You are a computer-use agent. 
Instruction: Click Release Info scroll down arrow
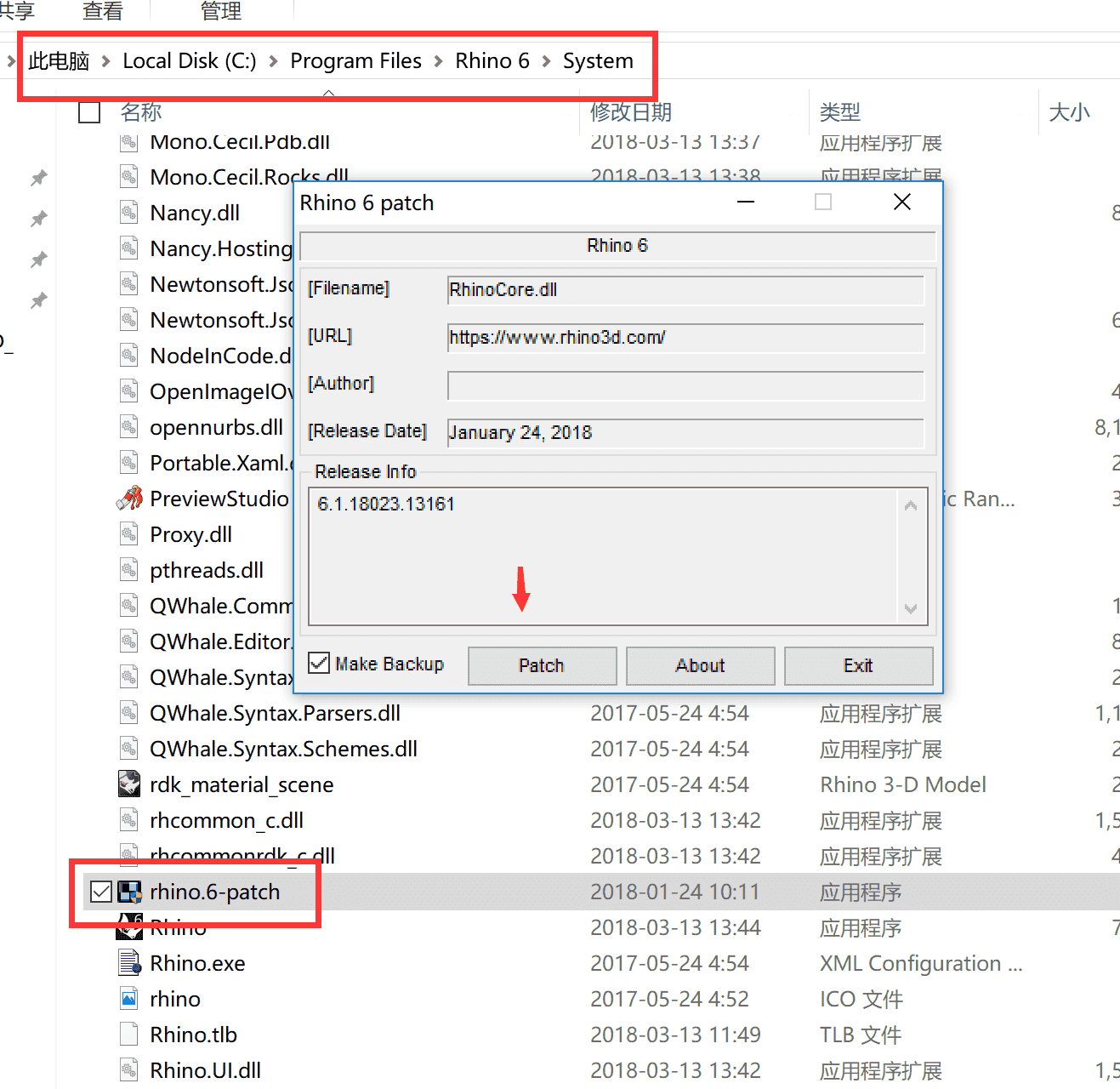pyautogui.click(x=911, y=608)
